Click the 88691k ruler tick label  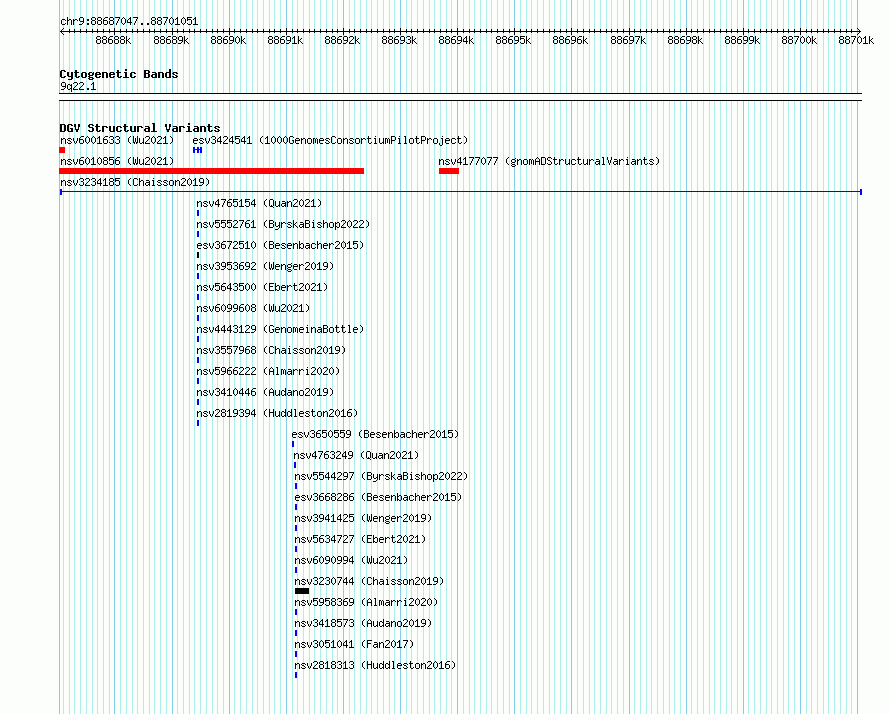point(285,40)
